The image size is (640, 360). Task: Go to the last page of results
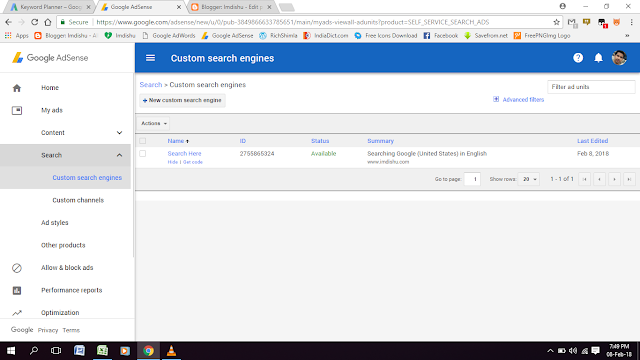(629, 179)
